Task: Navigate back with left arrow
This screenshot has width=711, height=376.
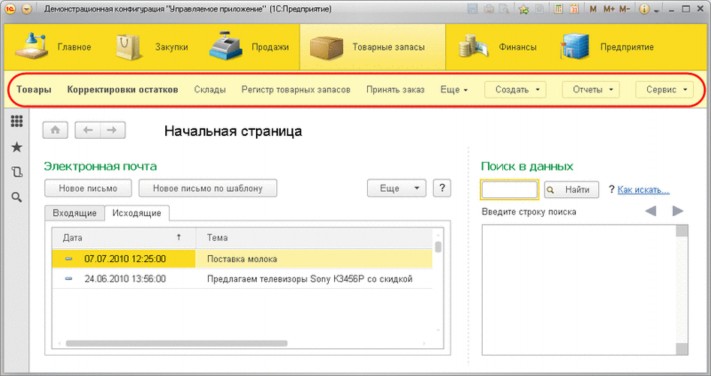Action: (x=88, y=130)
